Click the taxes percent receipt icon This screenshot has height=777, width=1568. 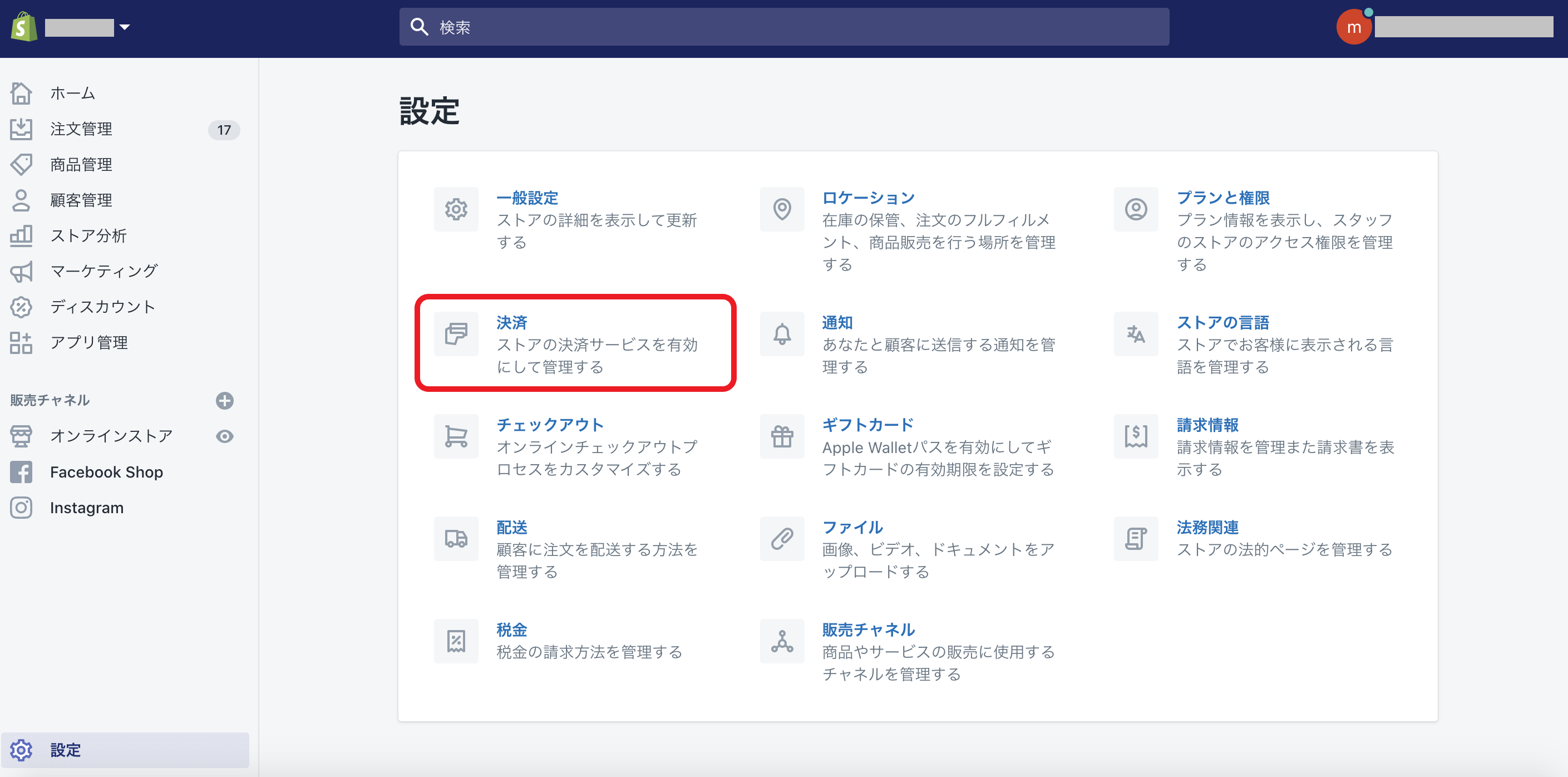(456, 641)
